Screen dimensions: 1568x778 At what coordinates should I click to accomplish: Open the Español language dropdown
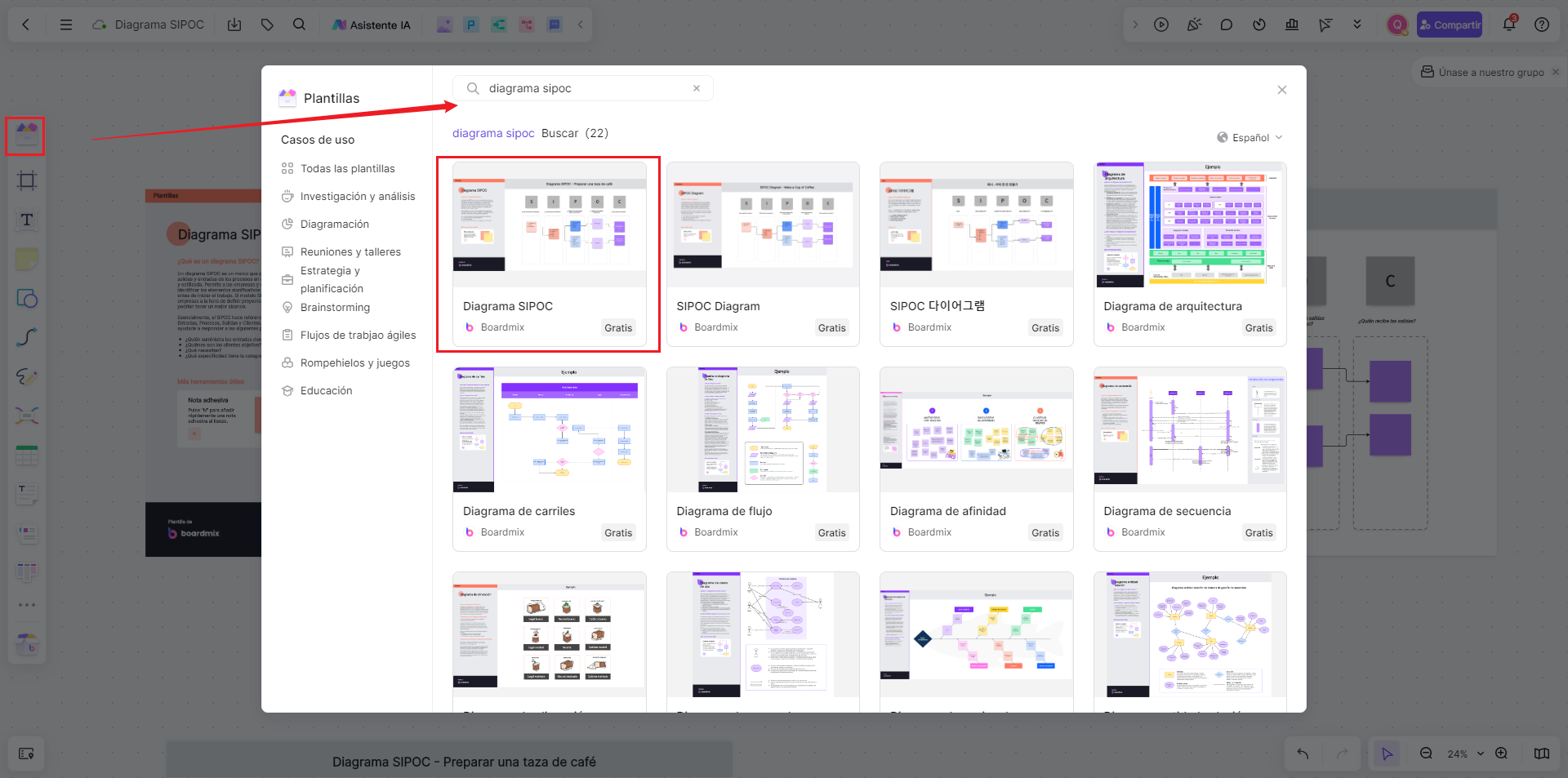(1250, 137)
